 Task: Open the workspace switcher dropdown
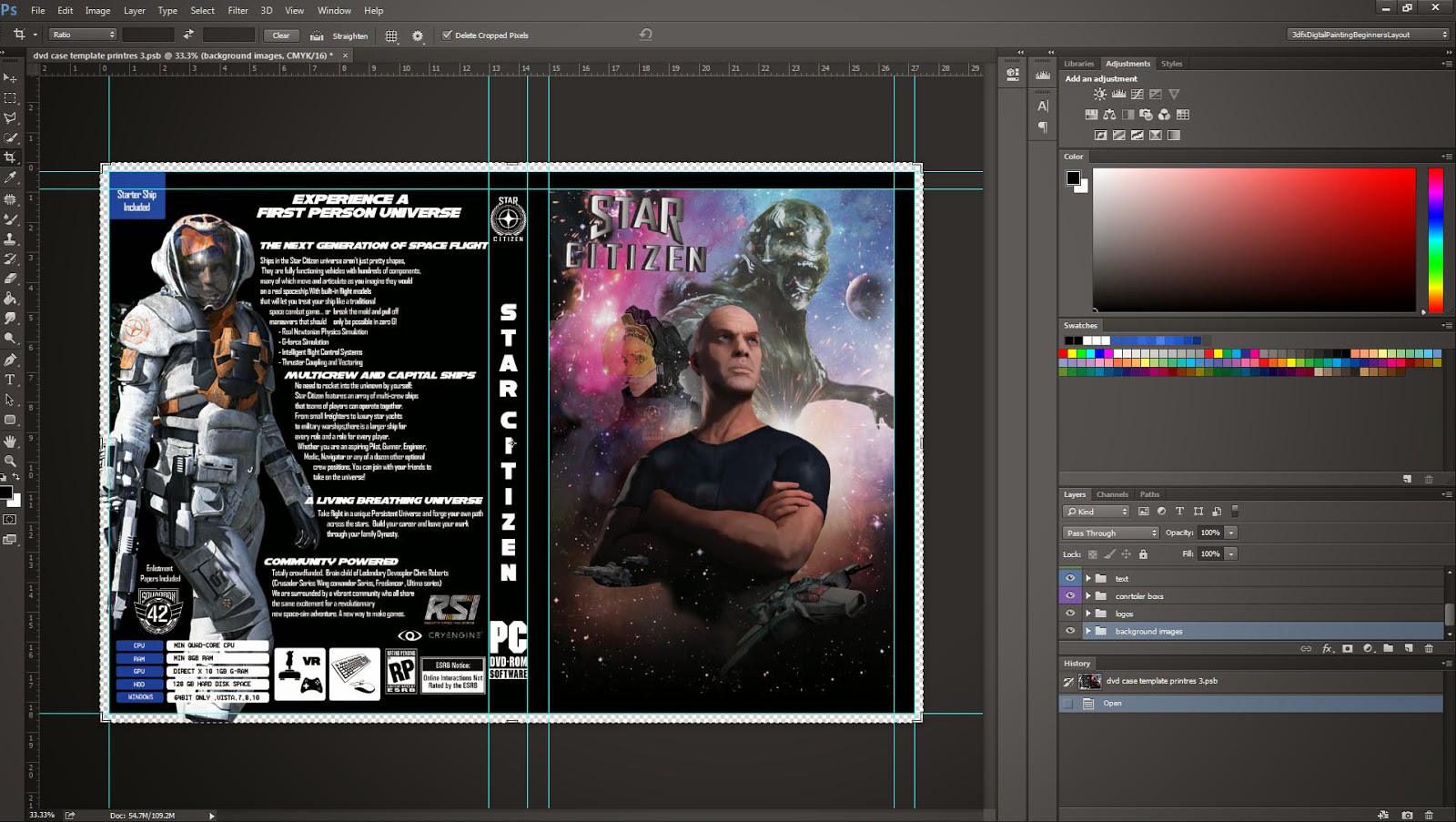coord(1368,35)
